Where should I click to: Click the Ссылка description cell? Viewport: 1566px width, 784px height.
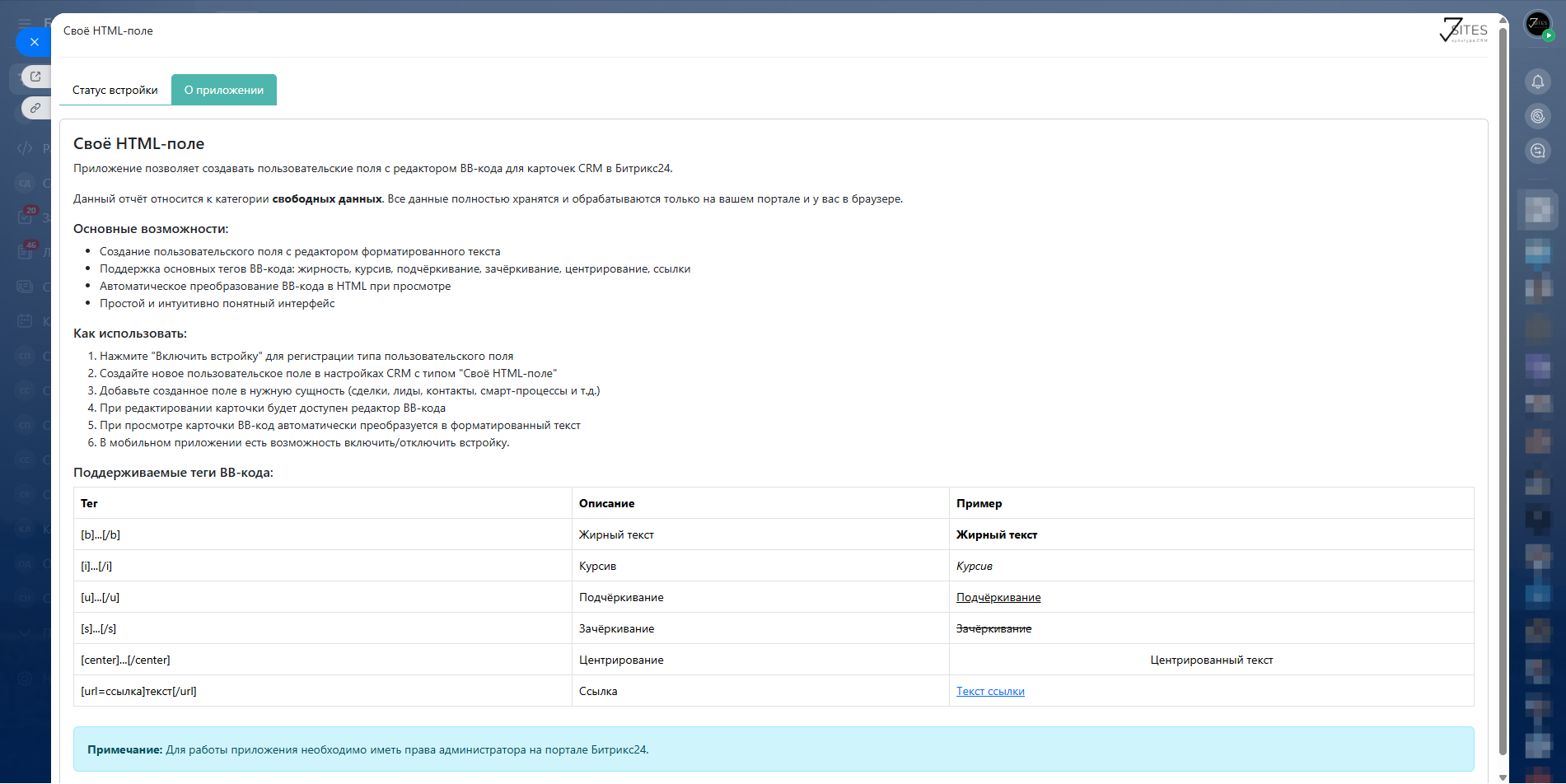760,691
